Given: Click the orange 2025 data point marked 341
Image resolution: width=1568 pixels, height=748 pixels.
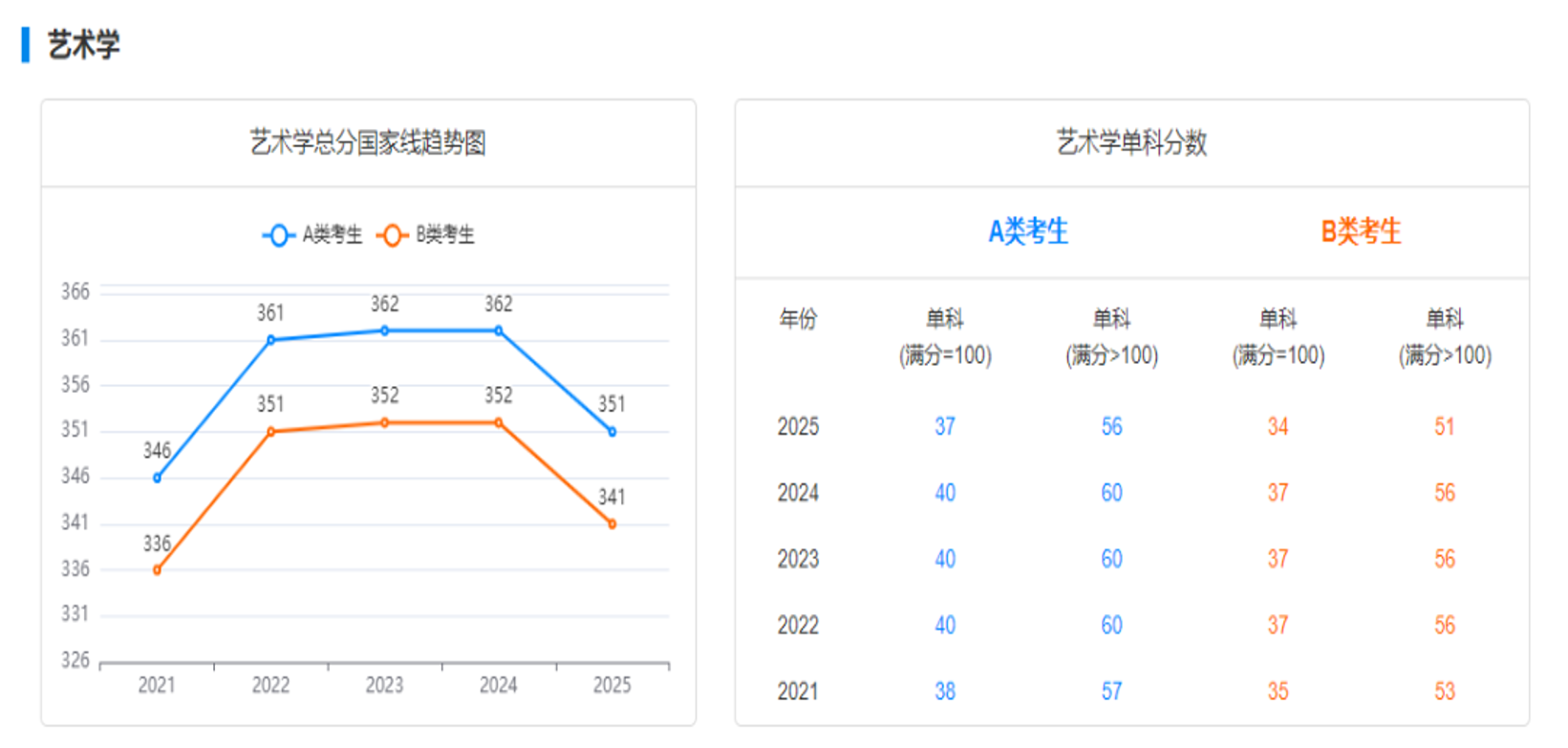Looking at the screenshot, I should click(x=612, y=524).
